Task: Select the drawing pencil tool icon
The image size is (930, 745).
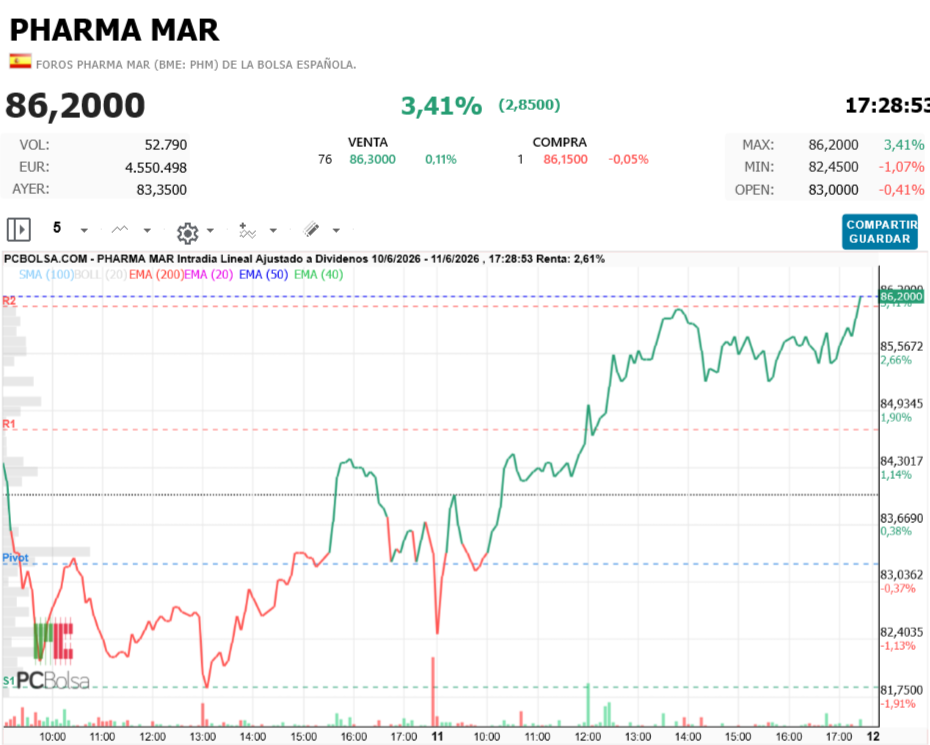Action: click(311, 230)
